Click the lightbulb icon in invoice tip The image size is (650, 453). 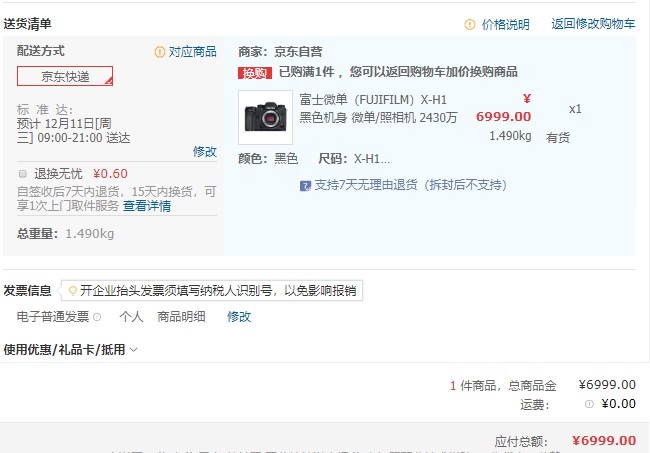tap(73, 291)
